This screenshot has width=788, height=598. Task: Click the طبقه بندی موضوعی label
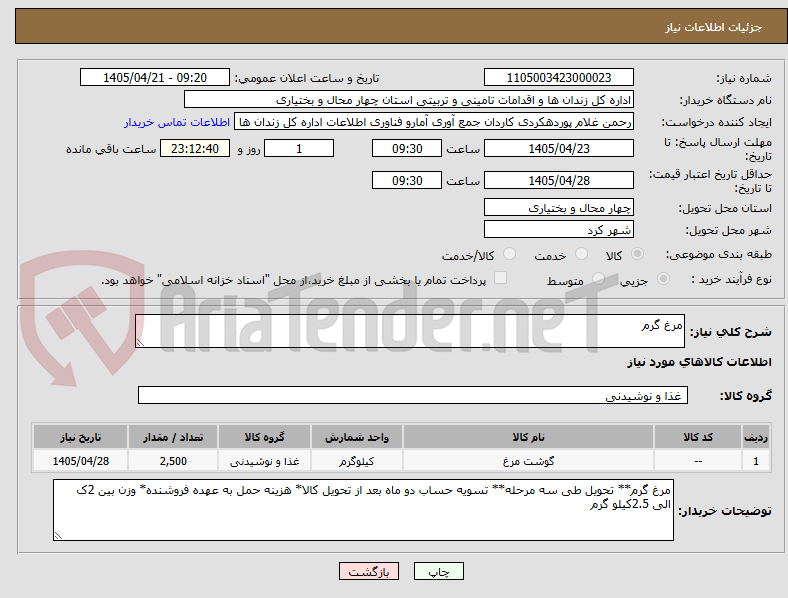(x=719, y=254)
